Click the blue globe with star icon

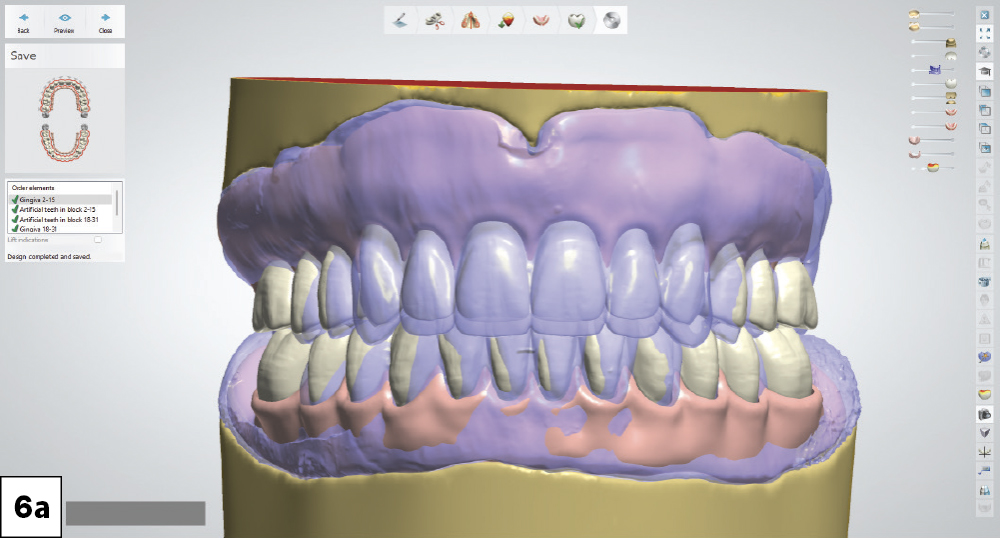pos(985,357)
